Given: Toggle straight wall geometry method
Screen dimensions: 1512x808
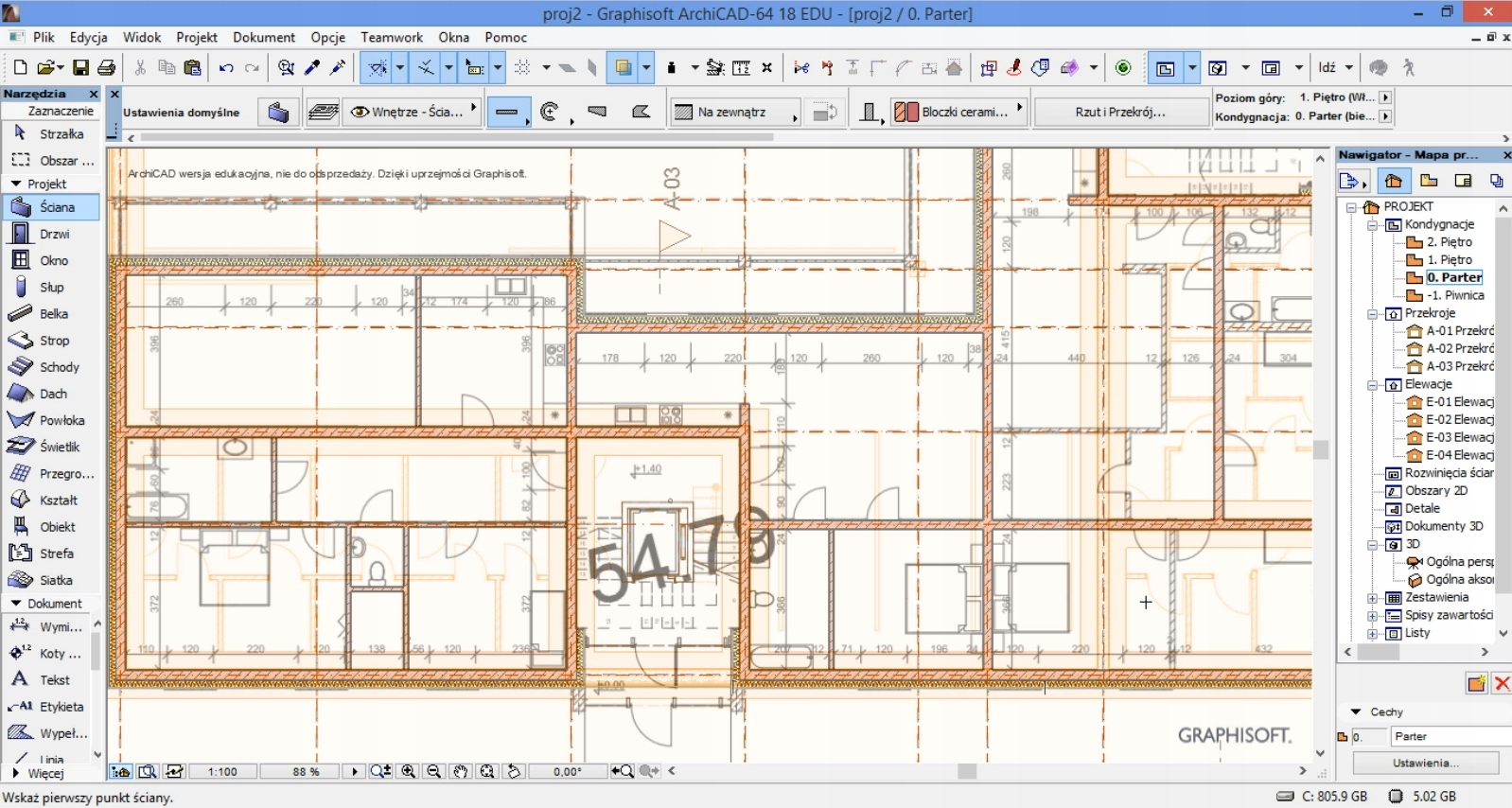Looking at the screenshot, I should [507, 113].
